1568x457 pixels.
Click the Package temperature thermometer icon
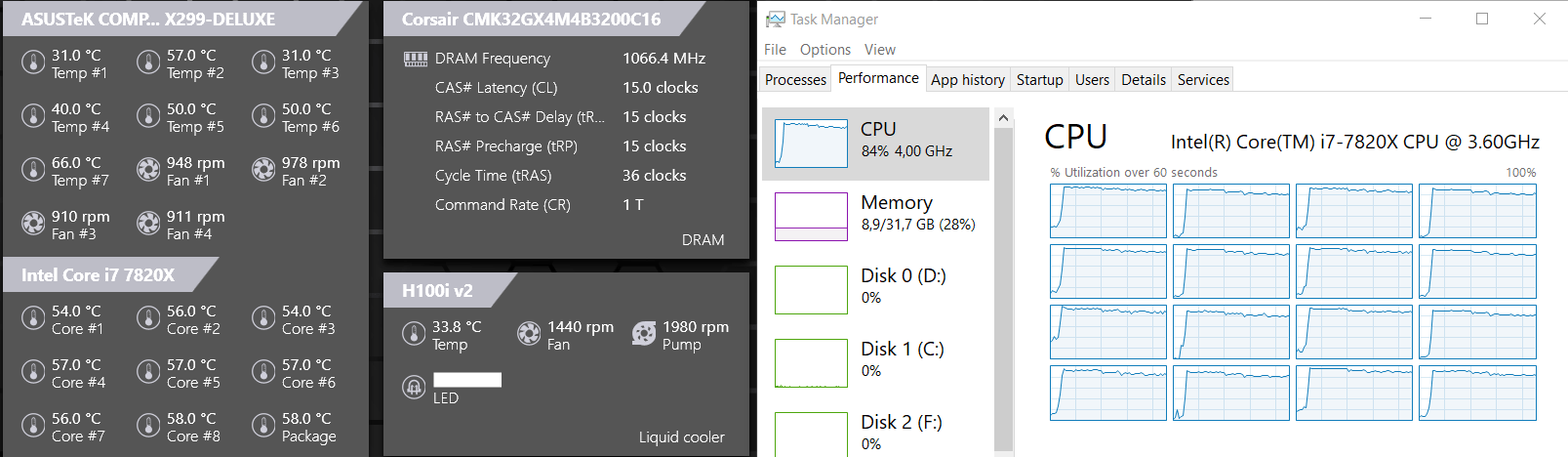coord(263,426)
